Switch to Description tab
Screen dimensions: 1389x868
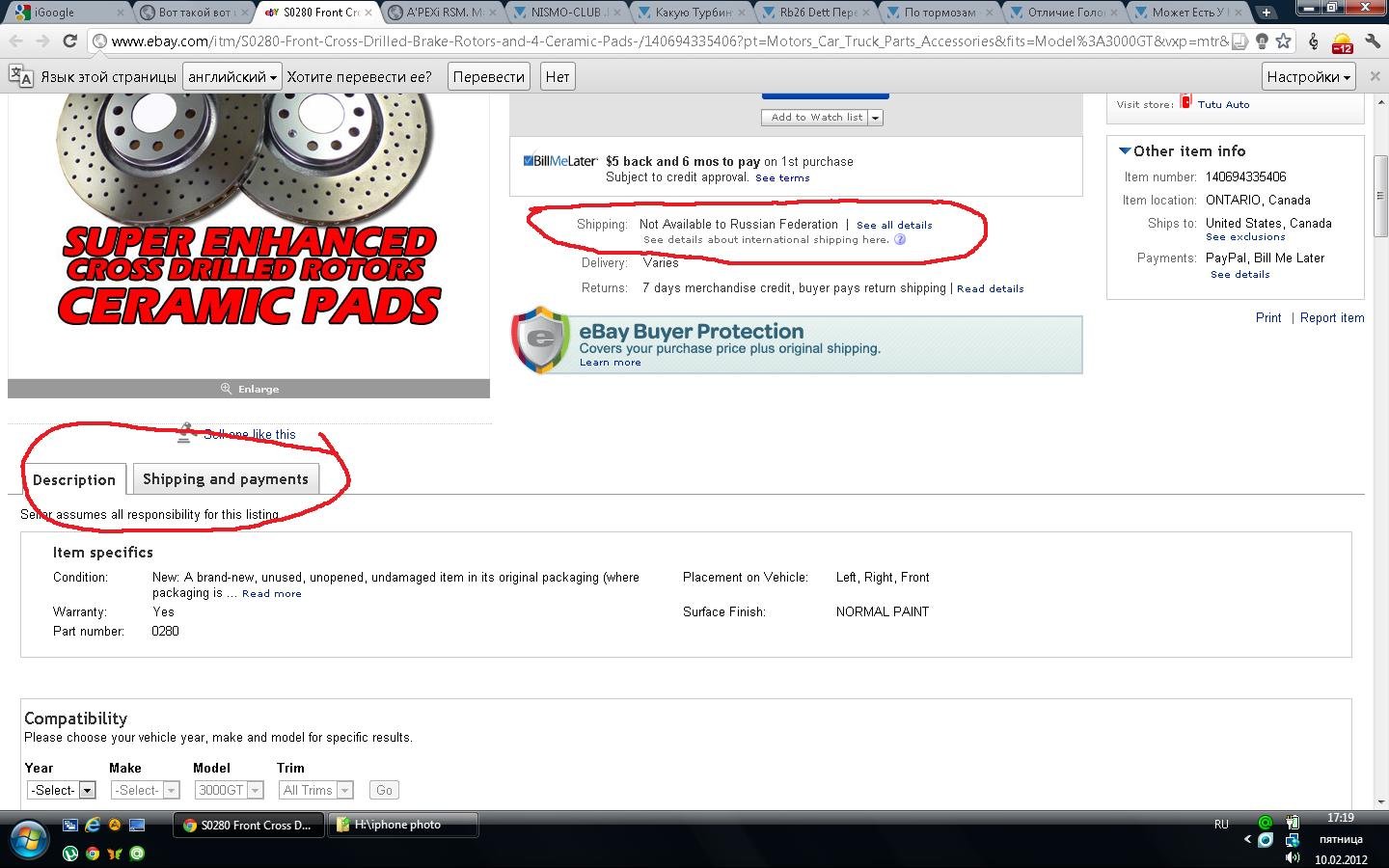74,479
